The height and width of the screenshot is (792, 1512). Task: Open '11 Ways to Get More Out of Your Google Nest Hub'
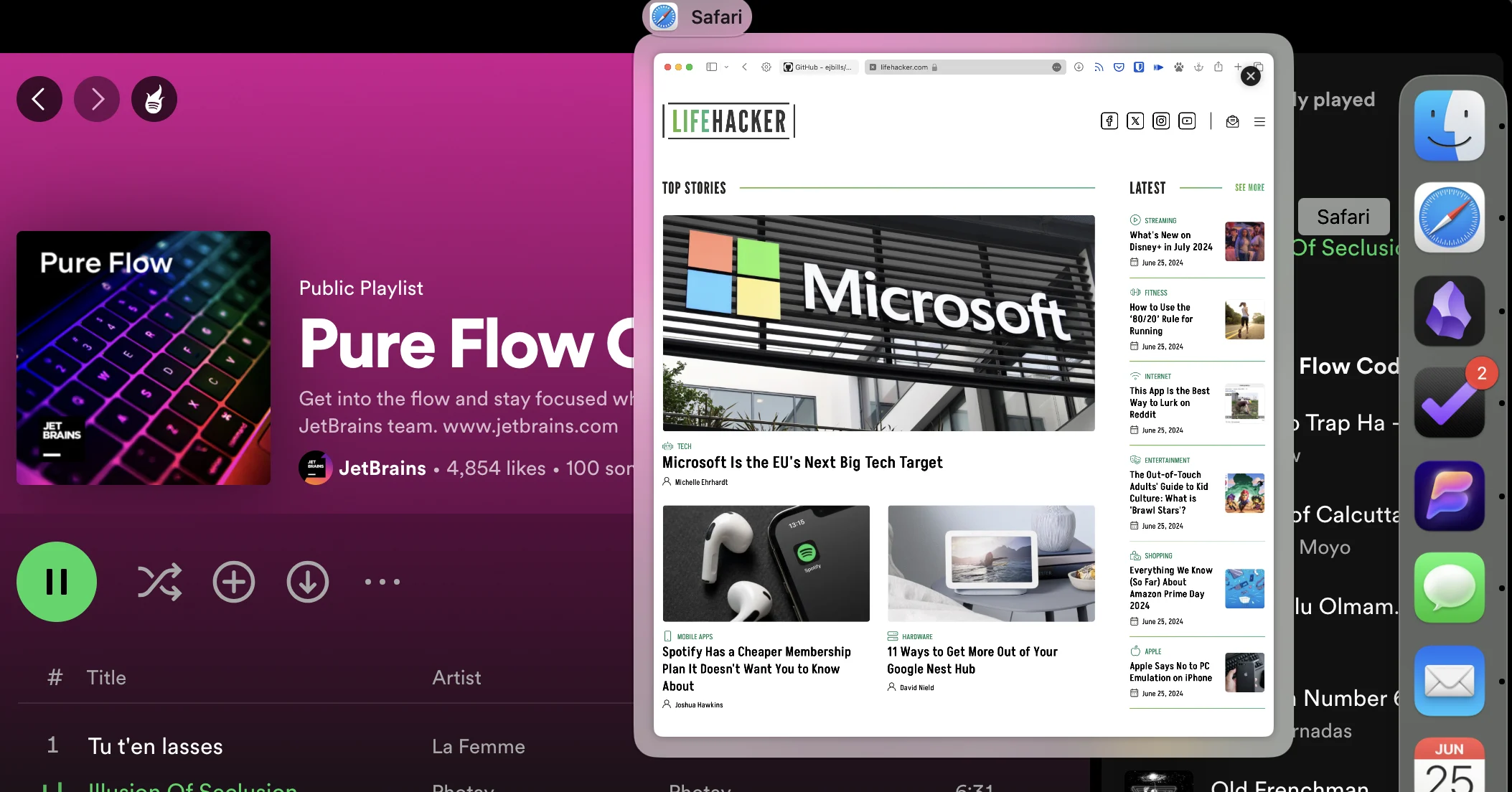pyautogui.click(x=972, y=660)
